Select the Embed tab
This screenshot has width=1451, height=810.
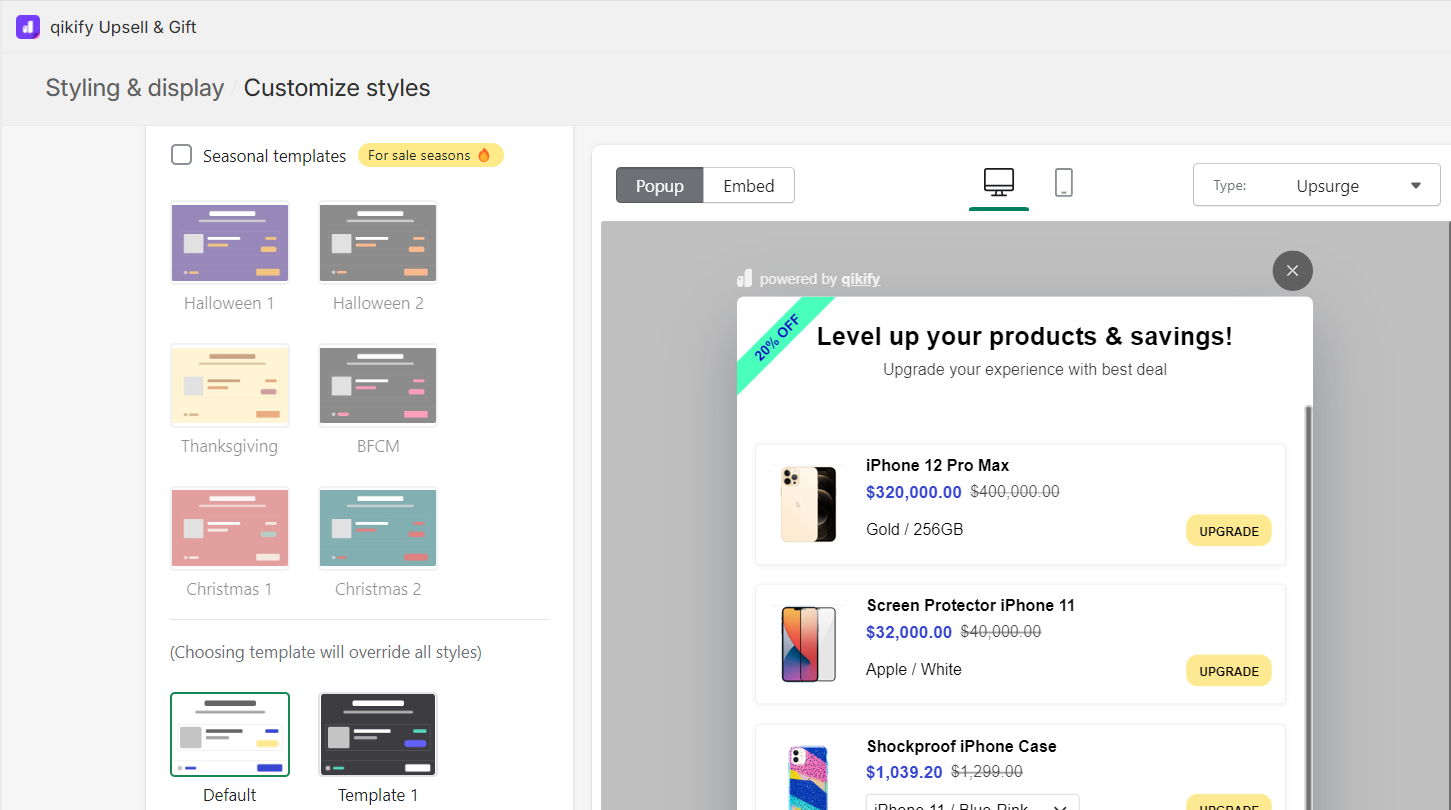(x=749, y=186)
